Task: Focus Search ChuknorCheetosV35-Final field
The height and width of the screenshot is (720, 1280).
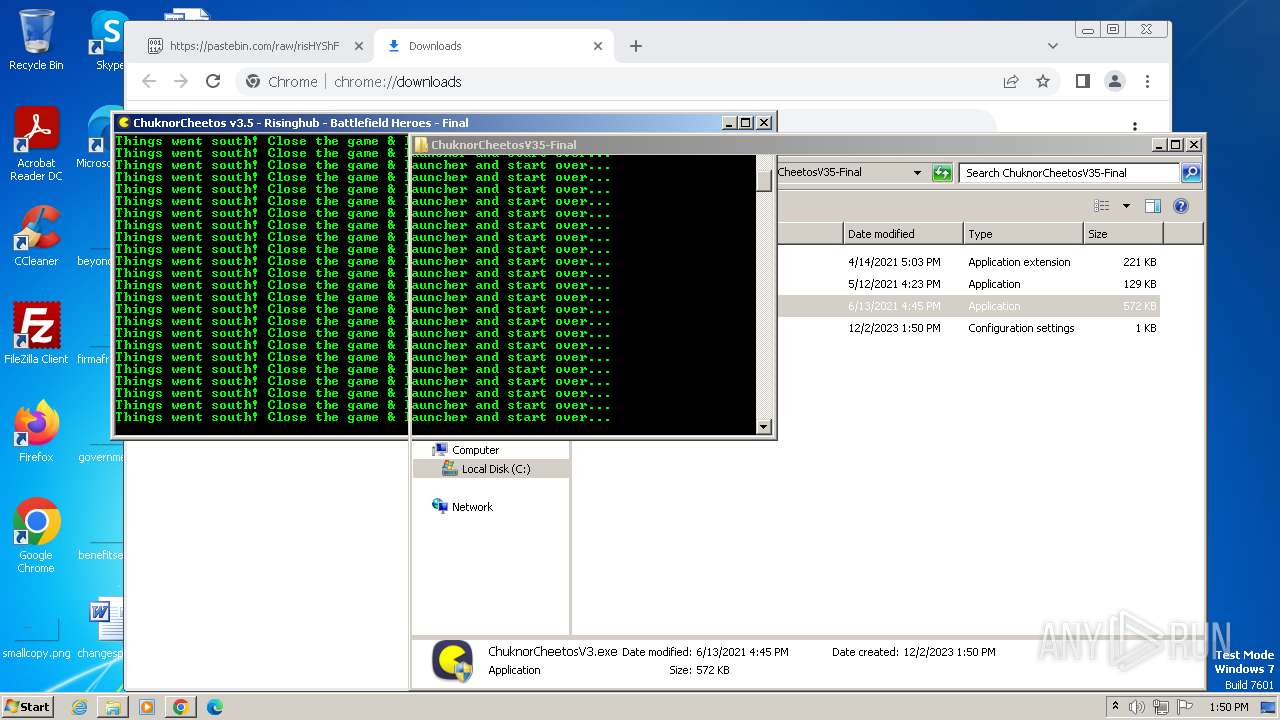Action: 1070,173
